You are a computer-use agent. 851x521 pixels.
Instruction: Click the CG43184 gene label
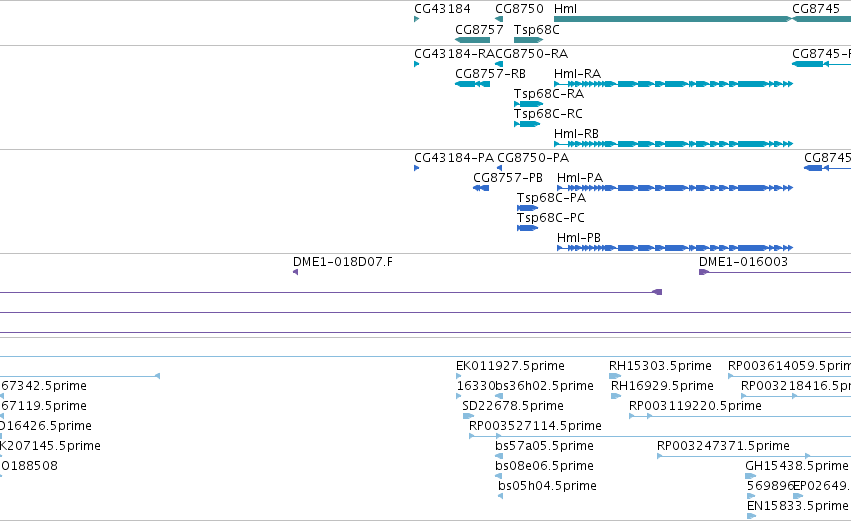point(442,9)
